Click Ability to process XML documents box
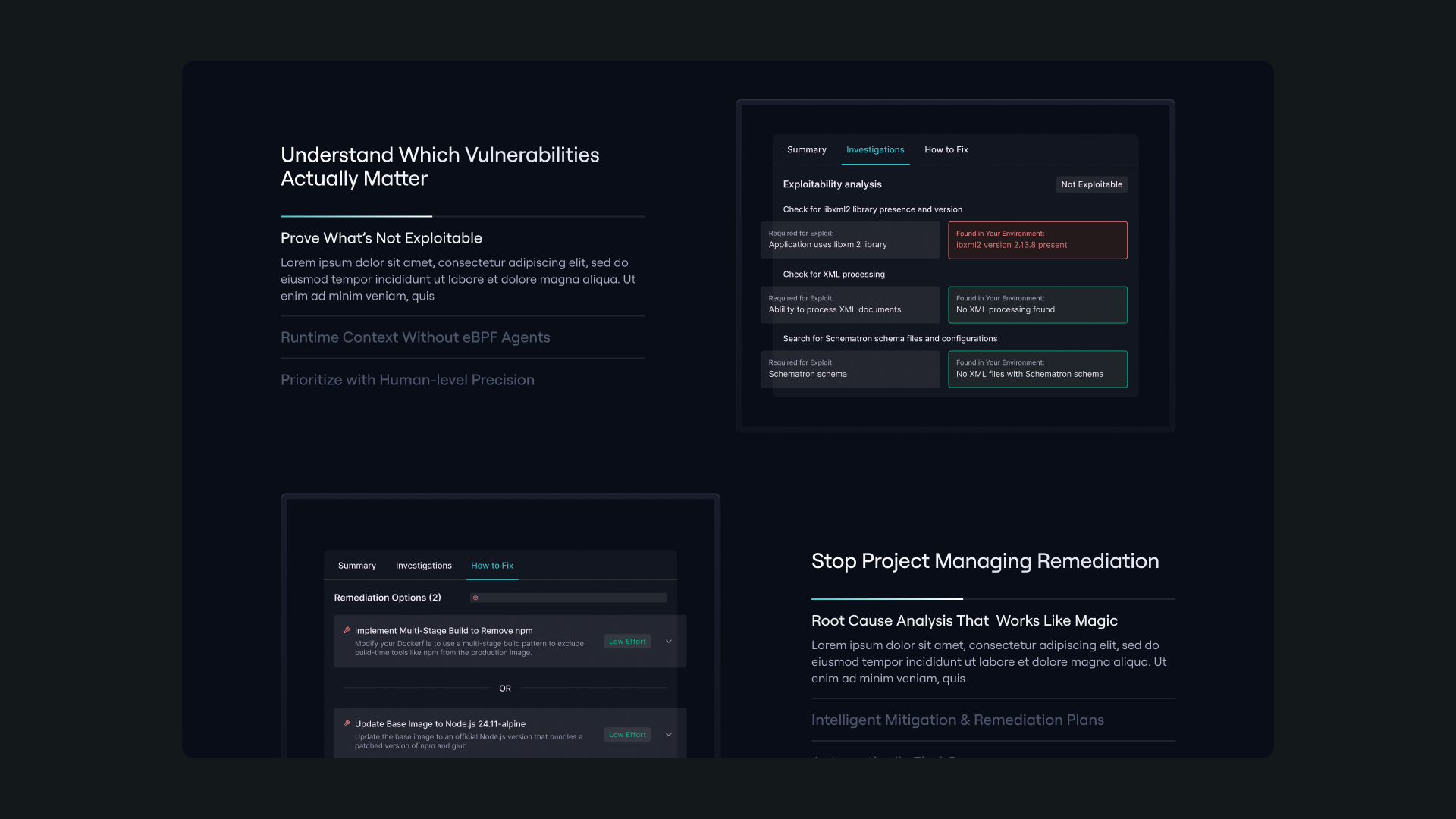This screenshot has width=1456, height=819. click(850, 305)
